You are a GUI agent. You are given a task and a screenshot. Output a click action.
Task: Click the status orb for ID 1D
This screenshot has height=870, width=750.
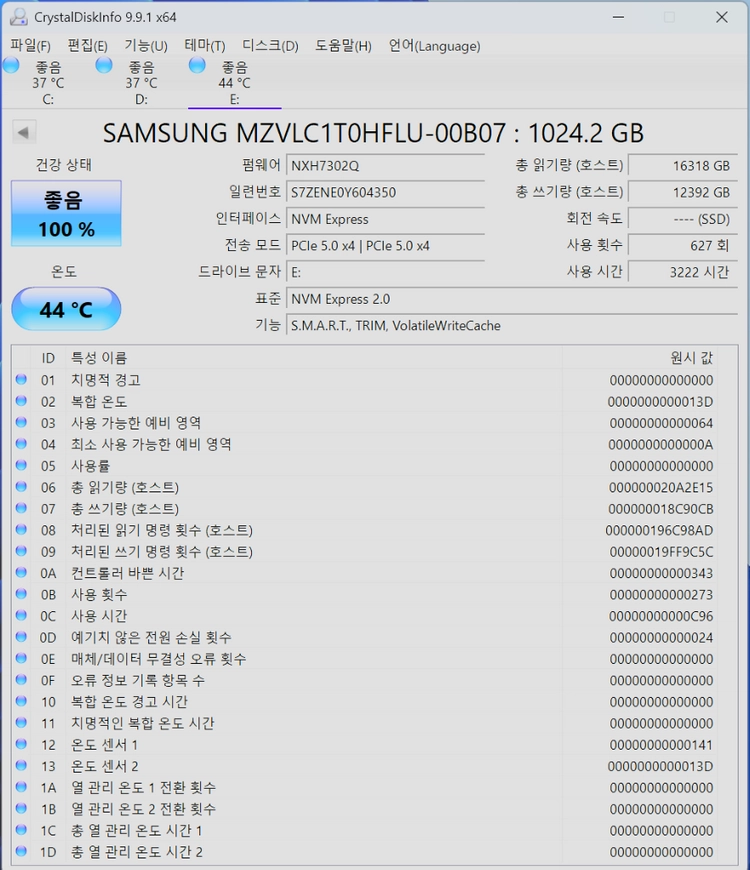click(21, 851)
